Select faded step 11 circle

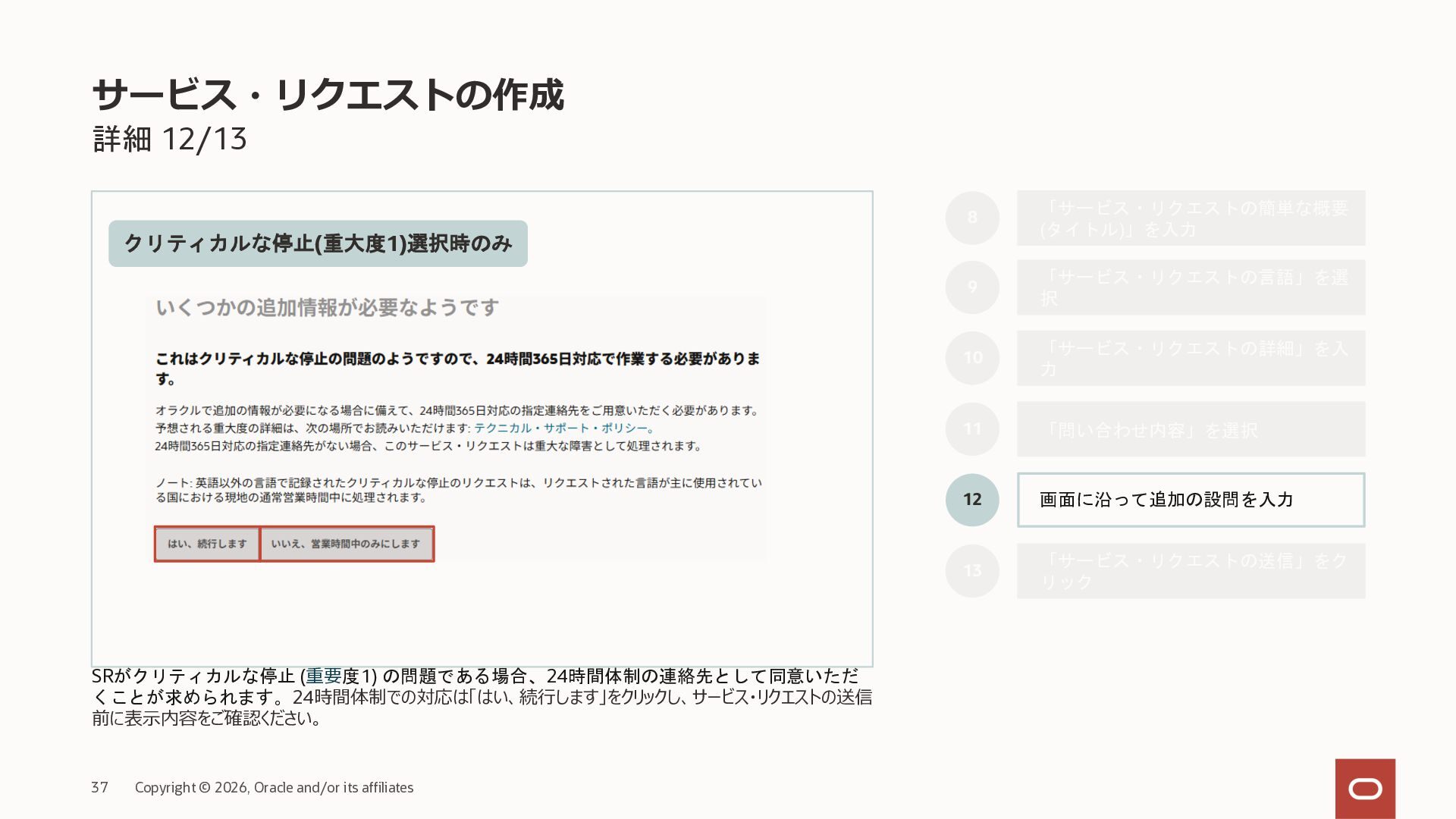point(972,429)
